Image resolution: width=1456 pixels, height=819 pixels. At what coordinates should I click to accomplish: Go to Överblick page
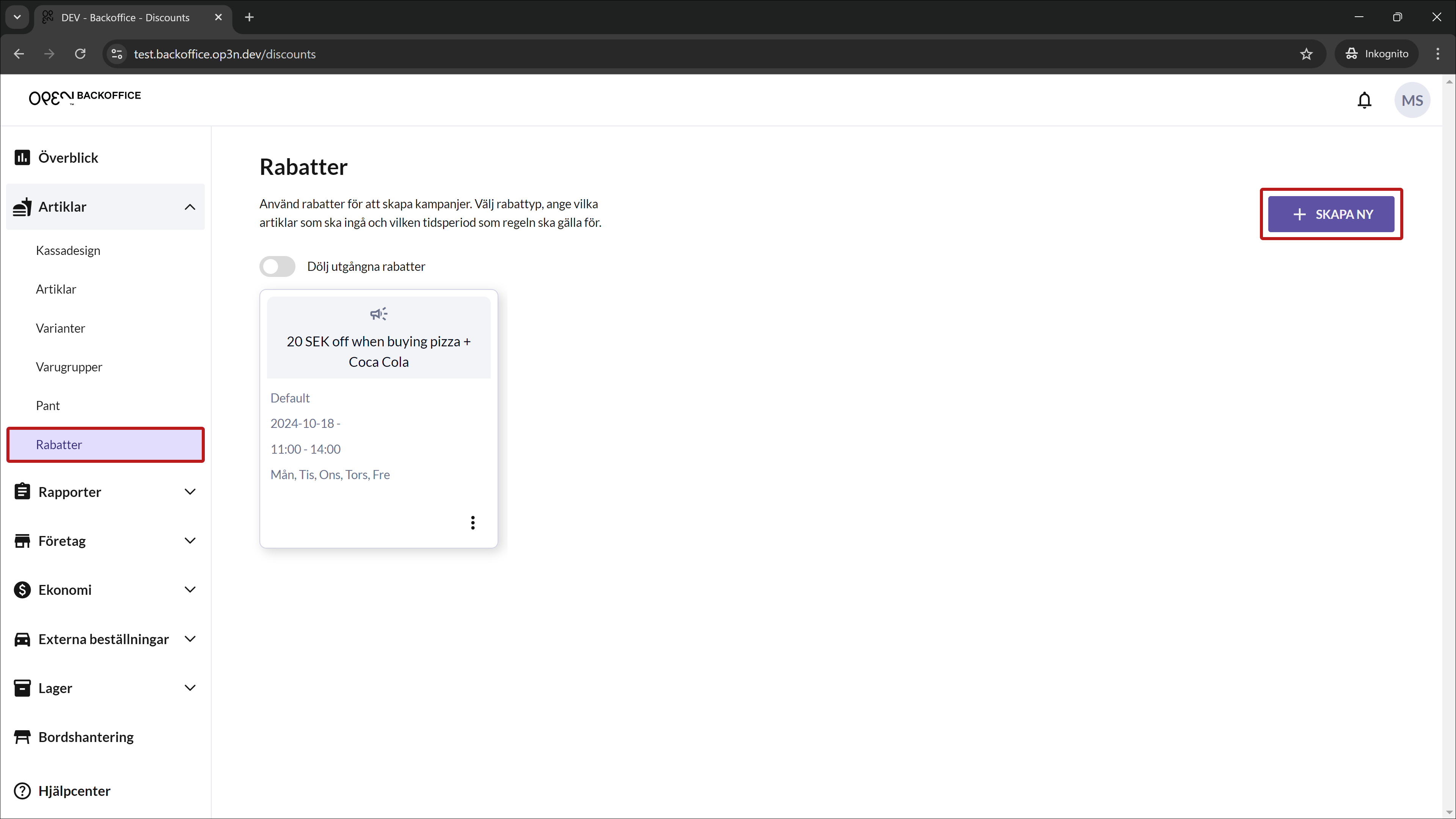tap(105, 157)
